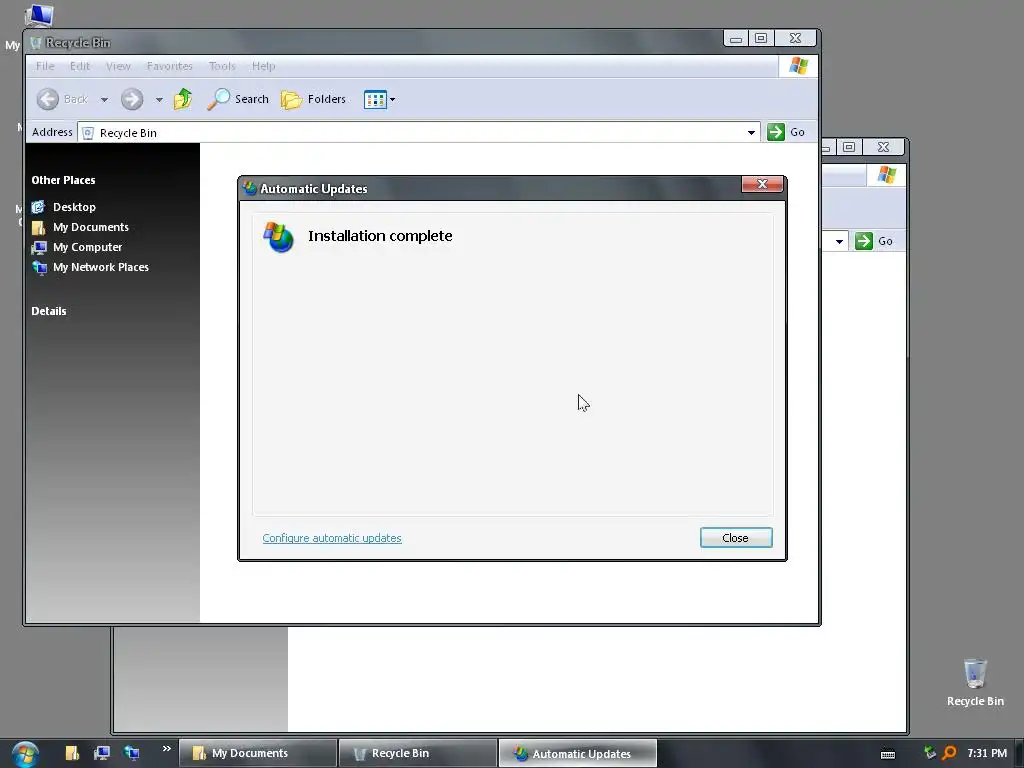Screen dimensions: 1024x768
Task: Expand the Details panel header
Action: pyautogui.click(x=49, y=311)
